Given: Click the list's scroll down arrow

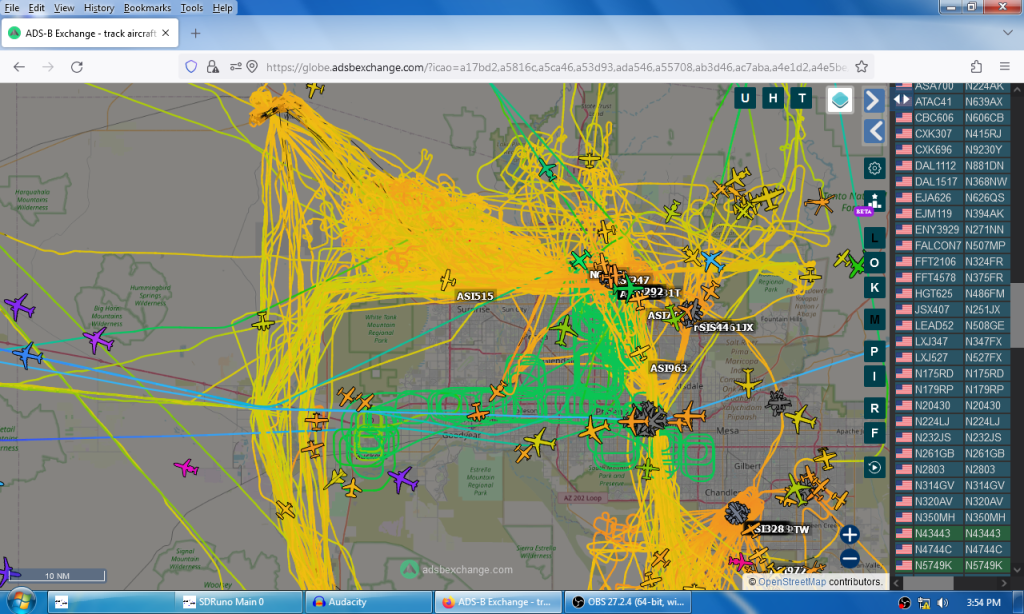Looking at the screenshot, I should click(x=1017, y=570).
